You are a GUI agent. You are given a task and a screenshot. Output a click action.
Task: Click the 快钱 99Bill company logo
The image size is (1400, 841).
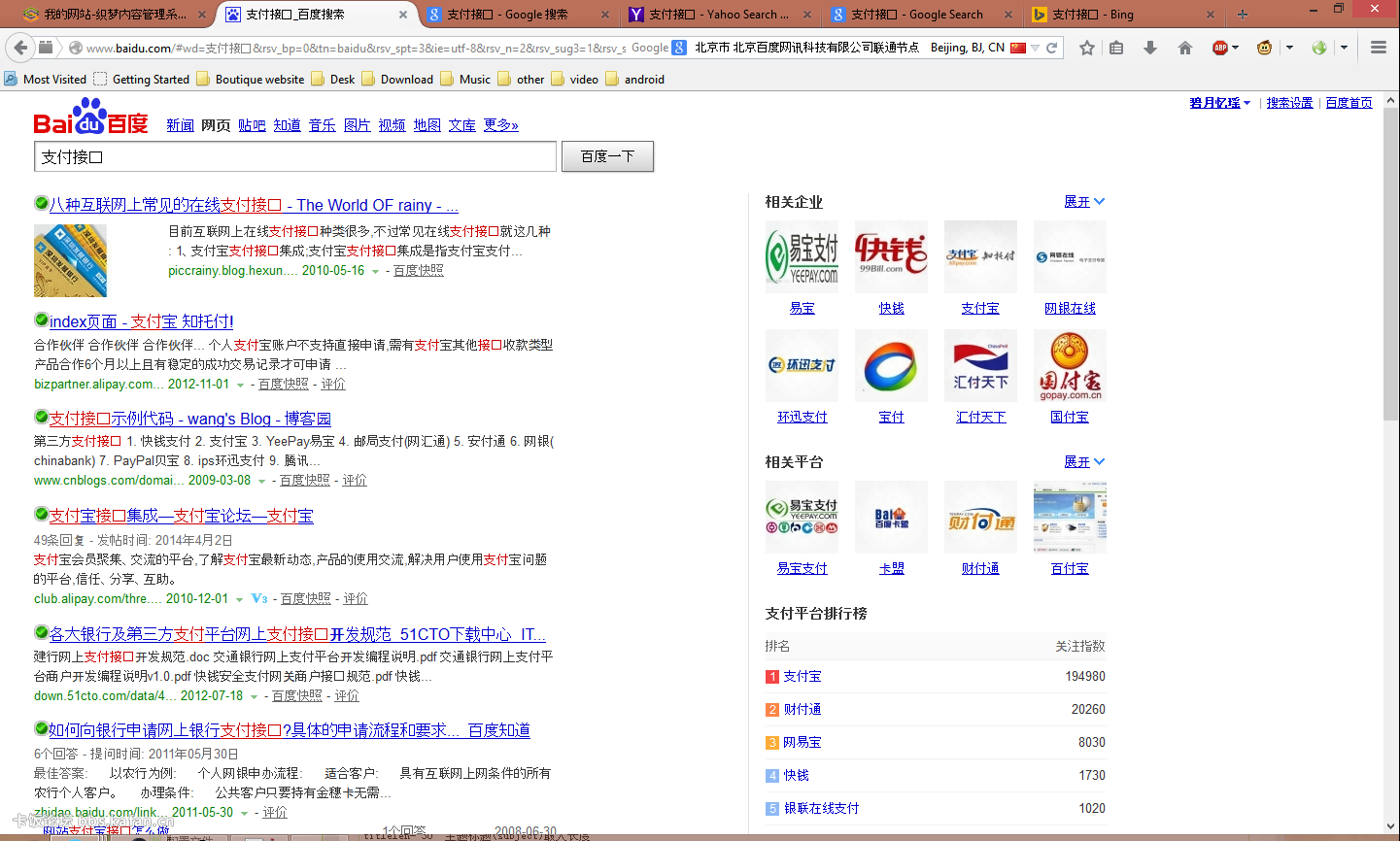pos(891,256)
